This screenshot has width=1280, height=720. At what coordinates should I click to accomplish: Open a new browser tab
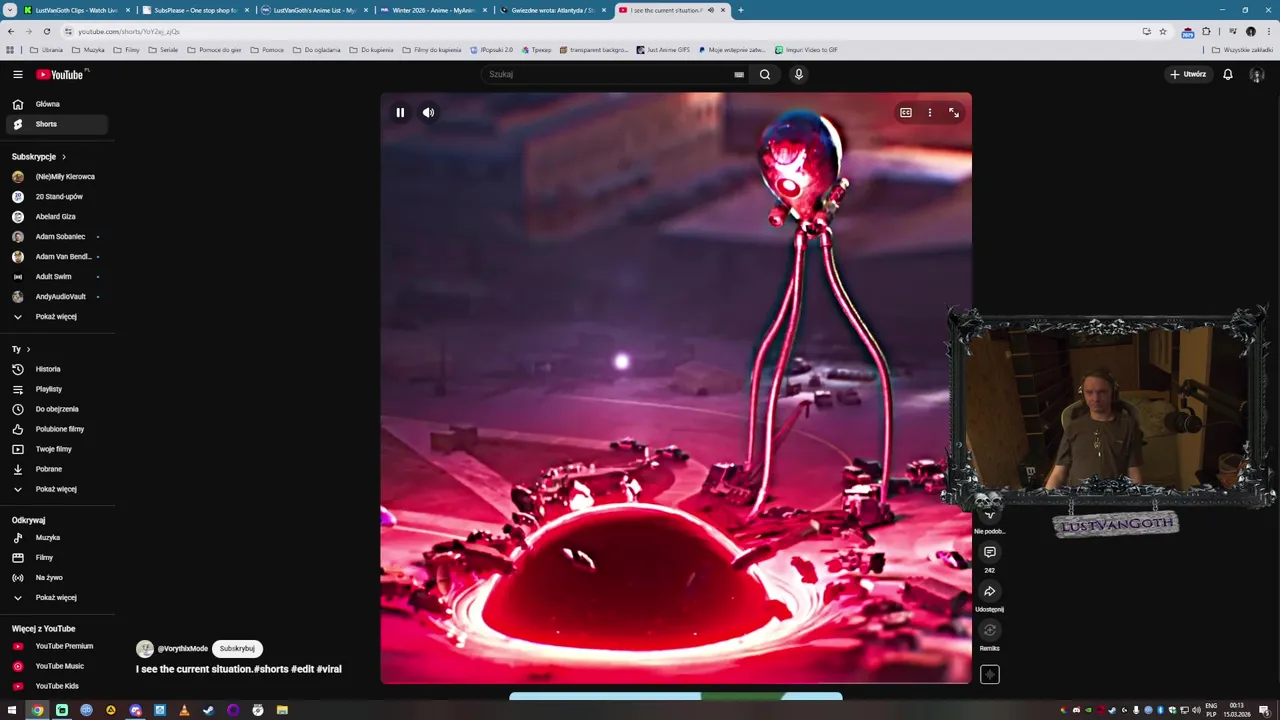741,10
